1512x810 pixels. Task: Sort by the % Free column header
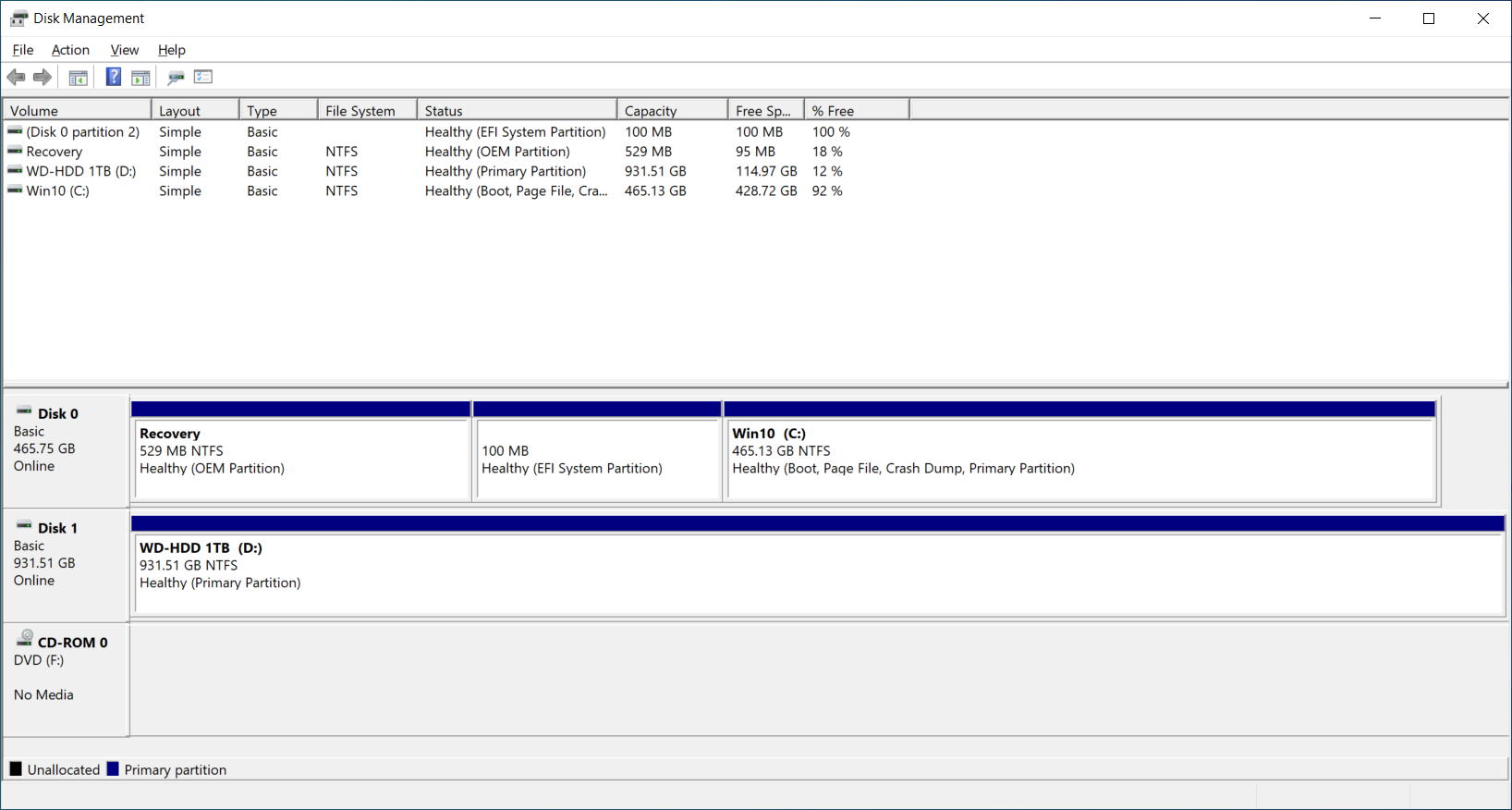(857, 110)
